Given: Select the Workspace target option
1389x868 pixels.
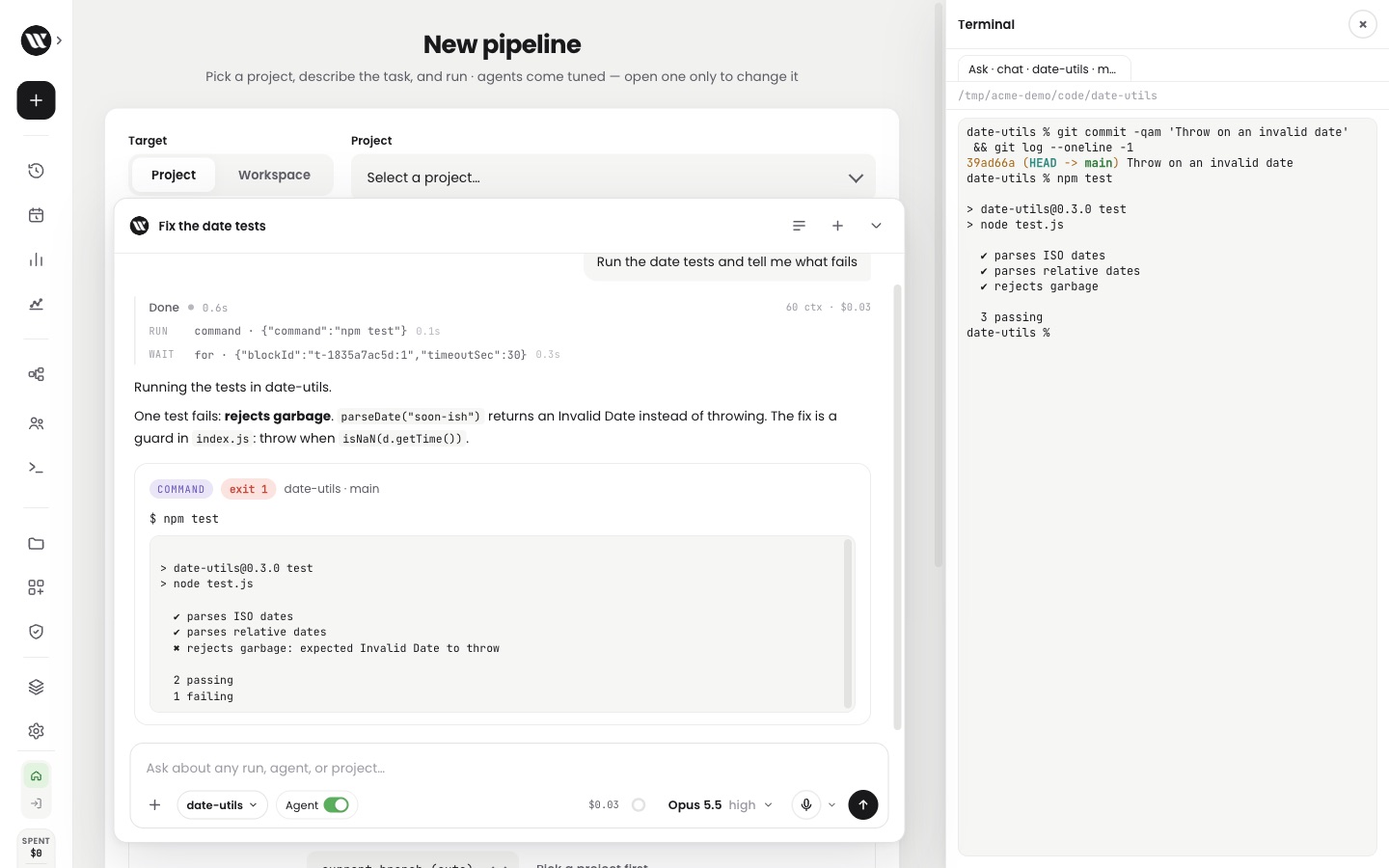Looking at the screenshot, I should point(274,176).
